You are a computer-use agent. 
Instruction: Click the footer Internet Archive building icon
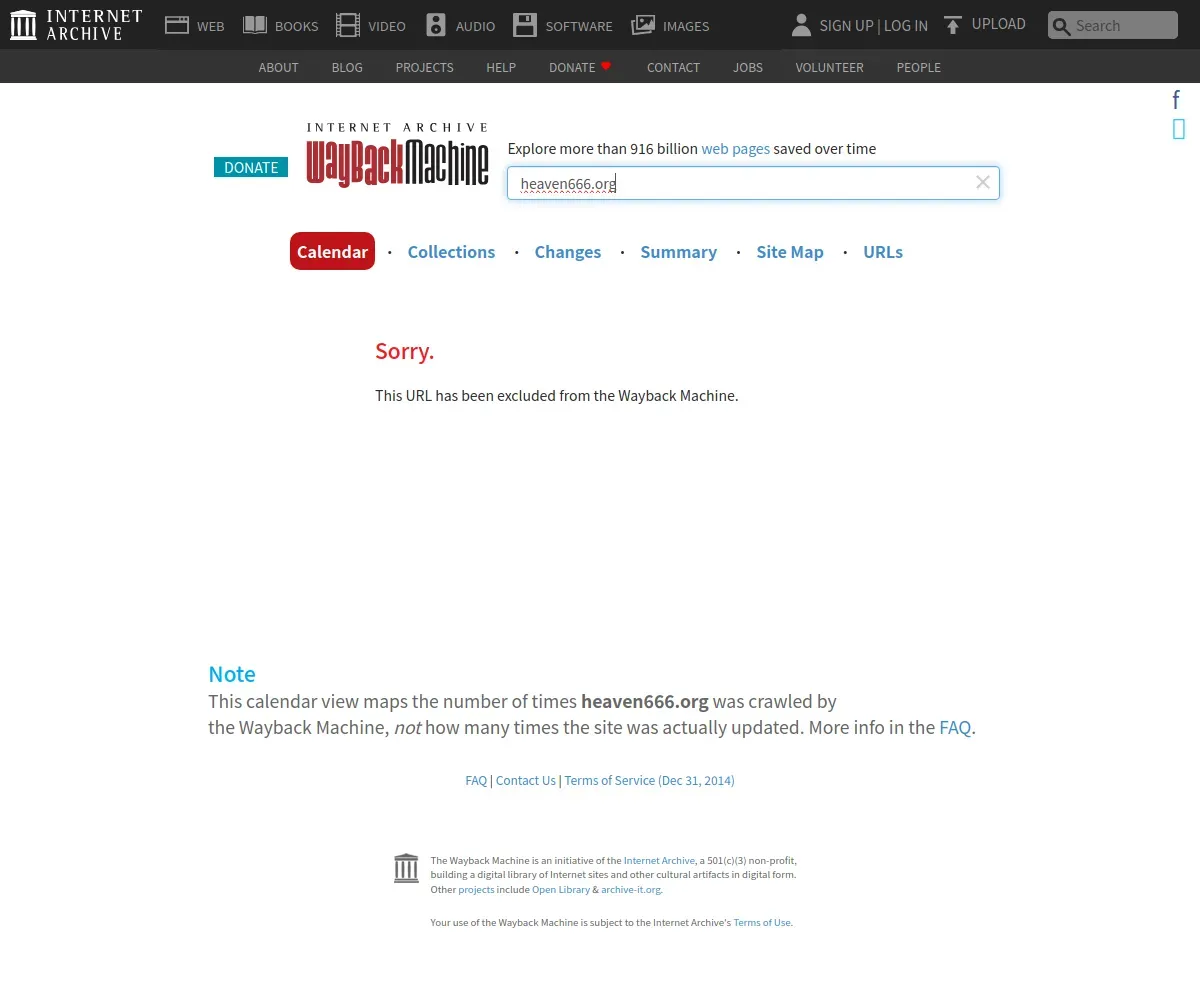click(406, 868)
